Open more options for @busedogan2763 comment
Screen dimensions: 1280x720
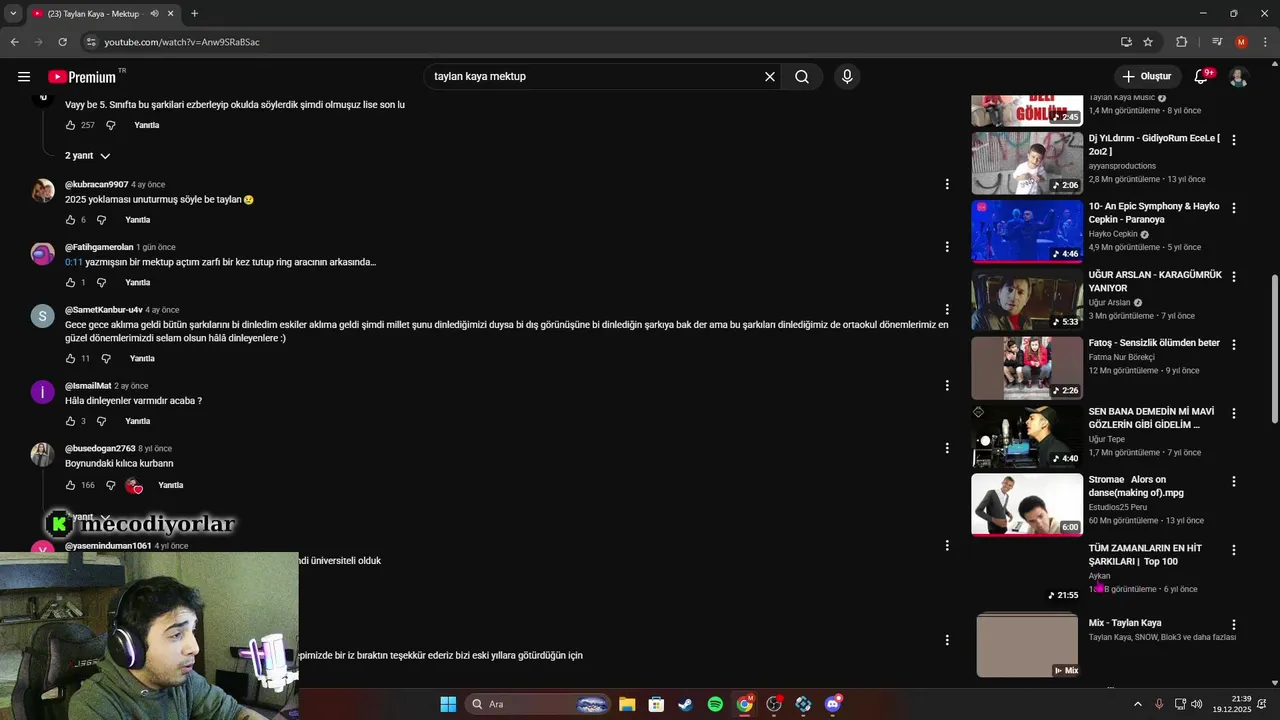947,448
